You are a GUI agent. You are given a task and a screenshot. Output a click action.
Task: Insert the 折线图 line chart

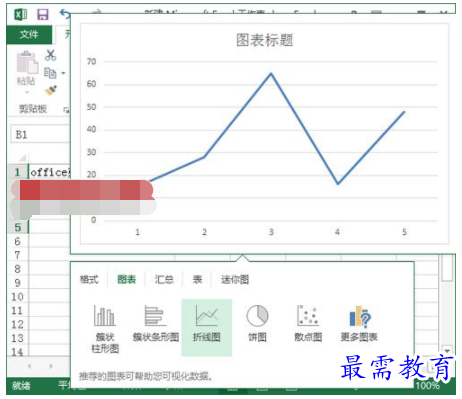[x=207, y=327]
